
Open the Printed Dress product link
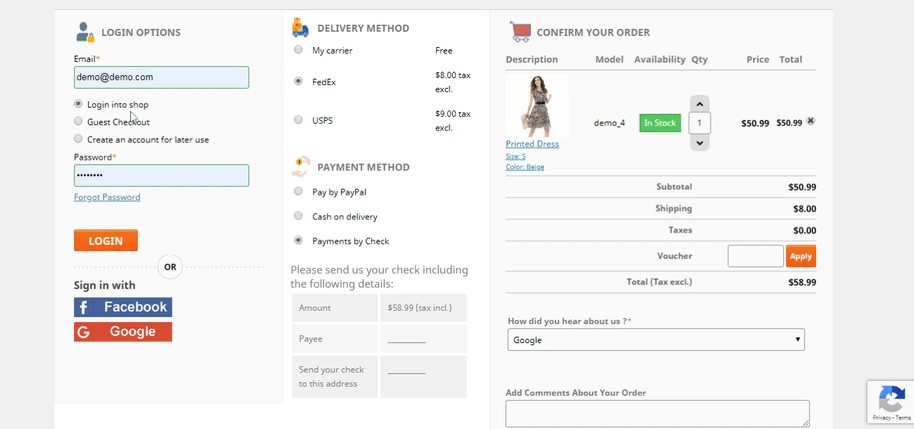[x=532, y=144]
